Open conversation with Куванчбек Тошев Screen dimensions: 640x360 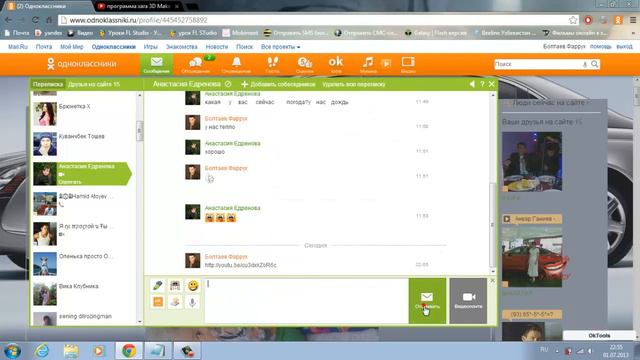tap(83, 144)
